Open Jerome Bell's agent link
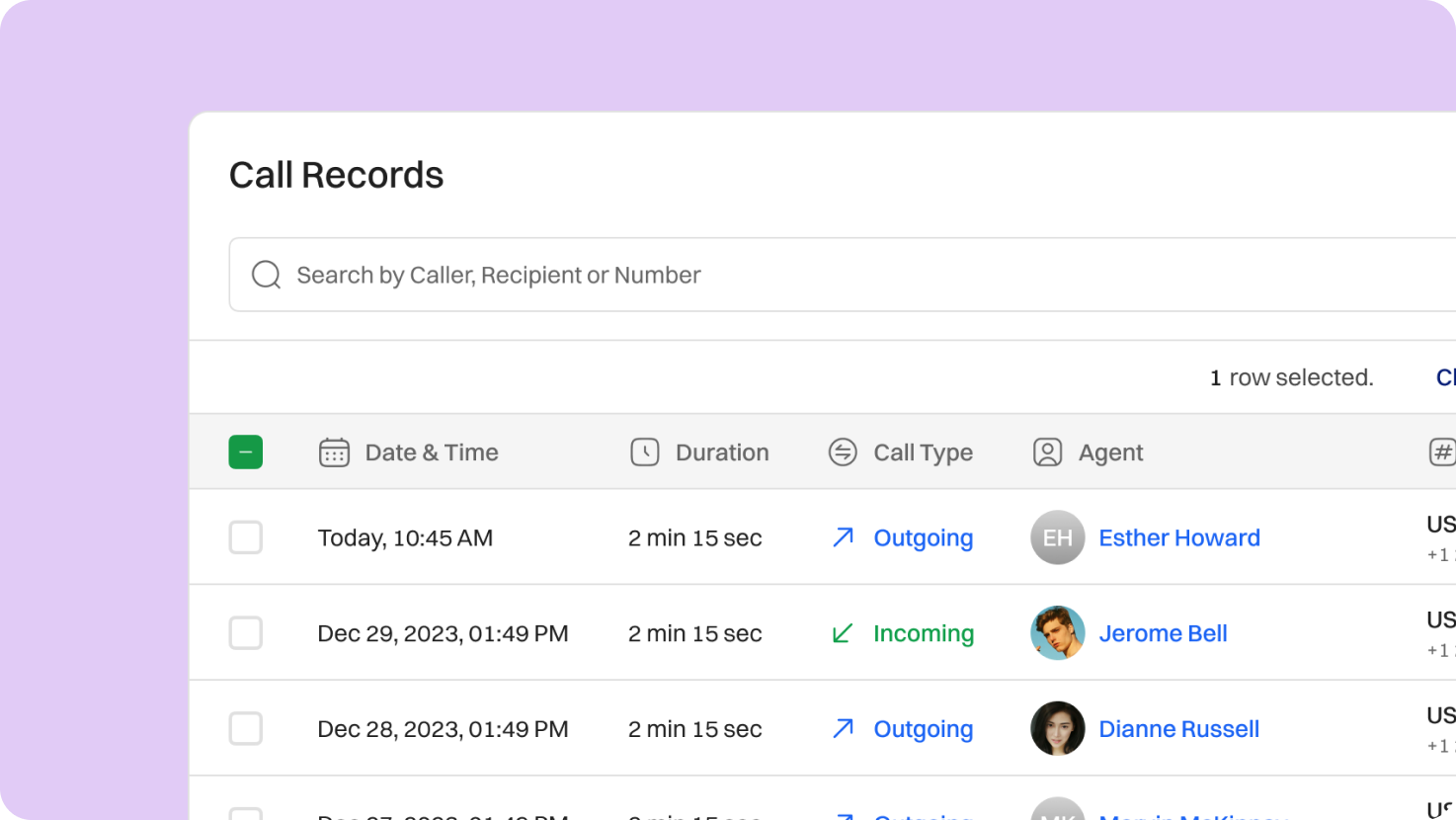 click(x=1163, y=633)
